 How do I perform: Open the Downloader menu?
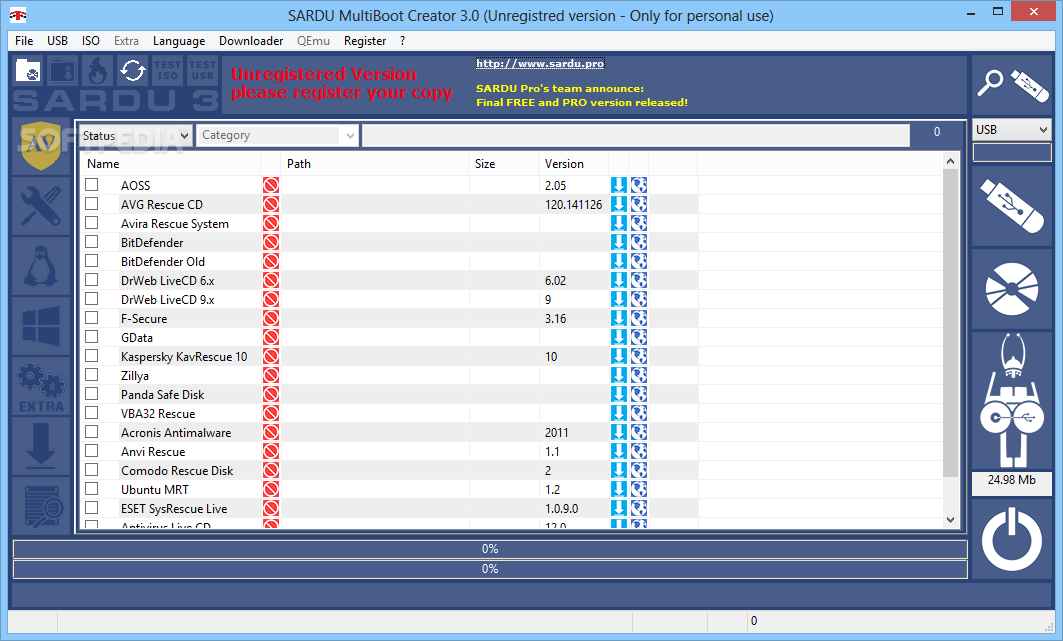(251, 41)
